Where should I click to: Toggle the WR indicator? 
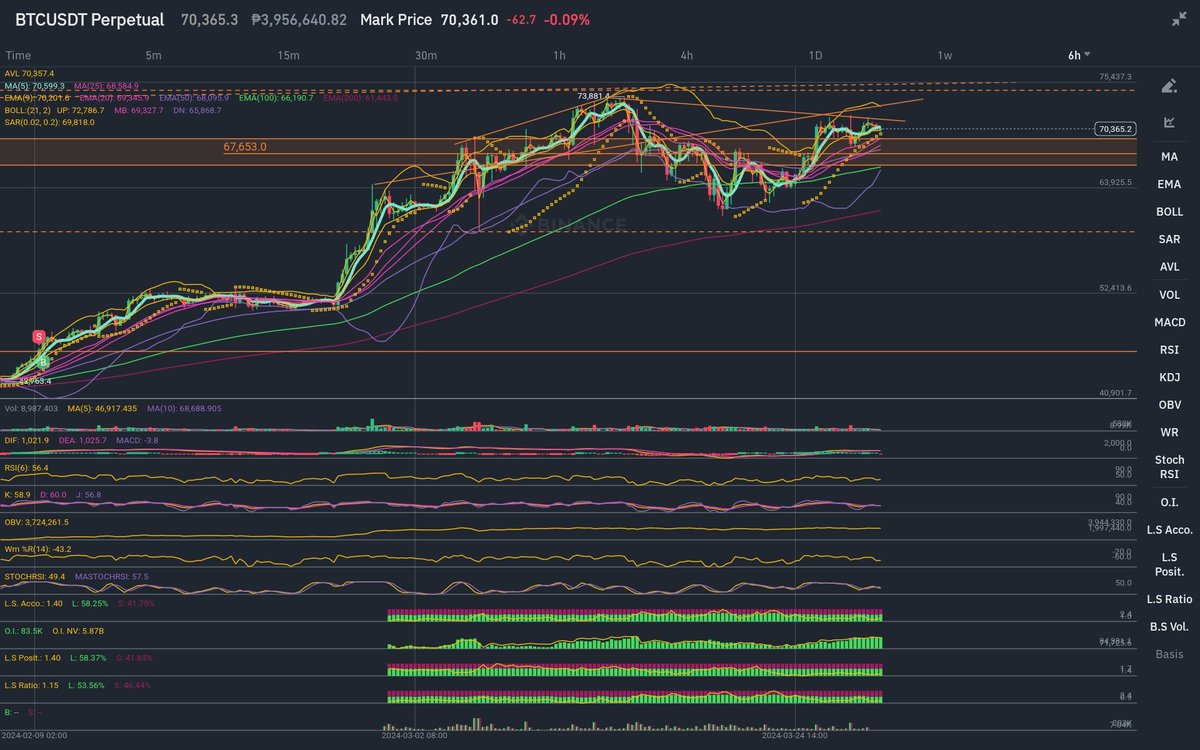pos(1169,433)
